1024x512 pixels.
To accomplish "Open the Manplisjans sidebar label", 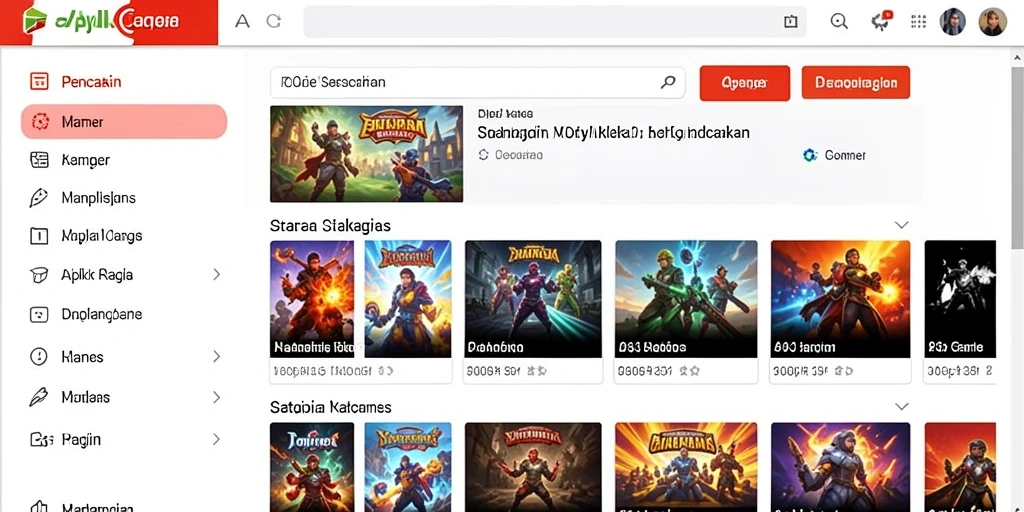I will click(99, 197).
